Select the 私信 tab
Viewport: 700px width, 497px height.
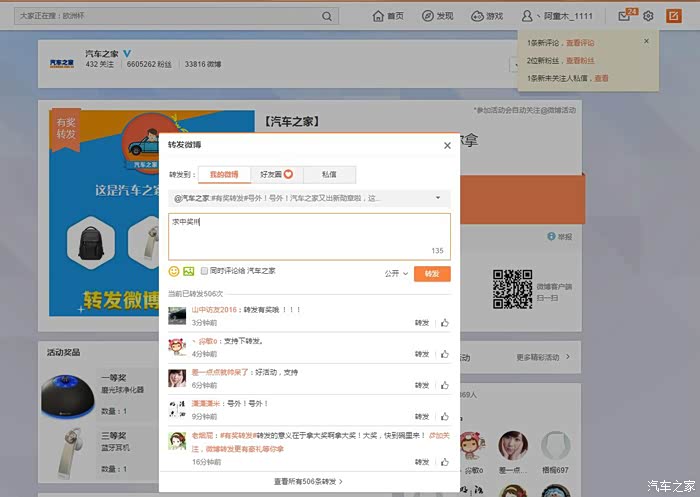tap(329, 175)
